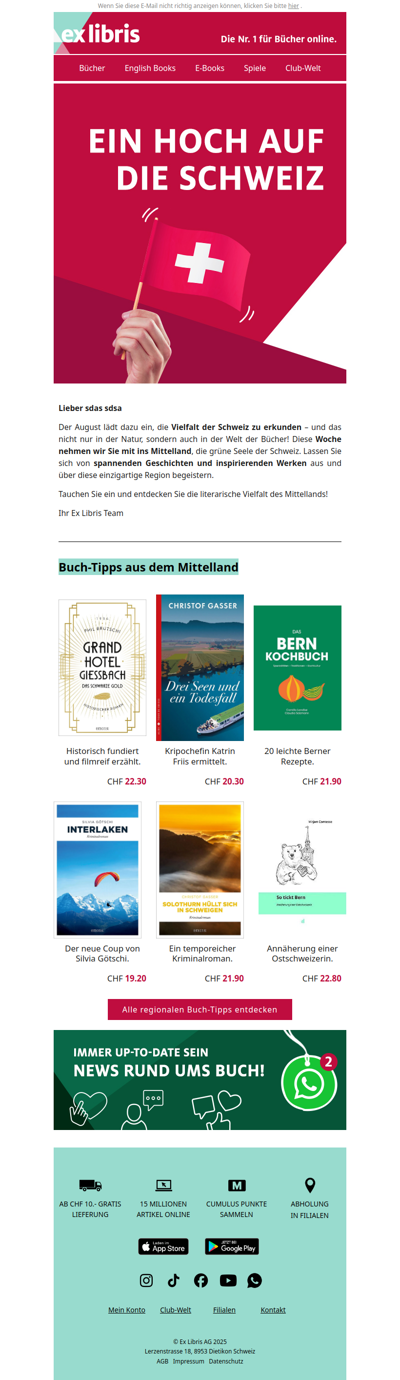Screen dimensions: 400x1380
Task: Follow the Mein Konto footer link
Action: [127, 1310]
